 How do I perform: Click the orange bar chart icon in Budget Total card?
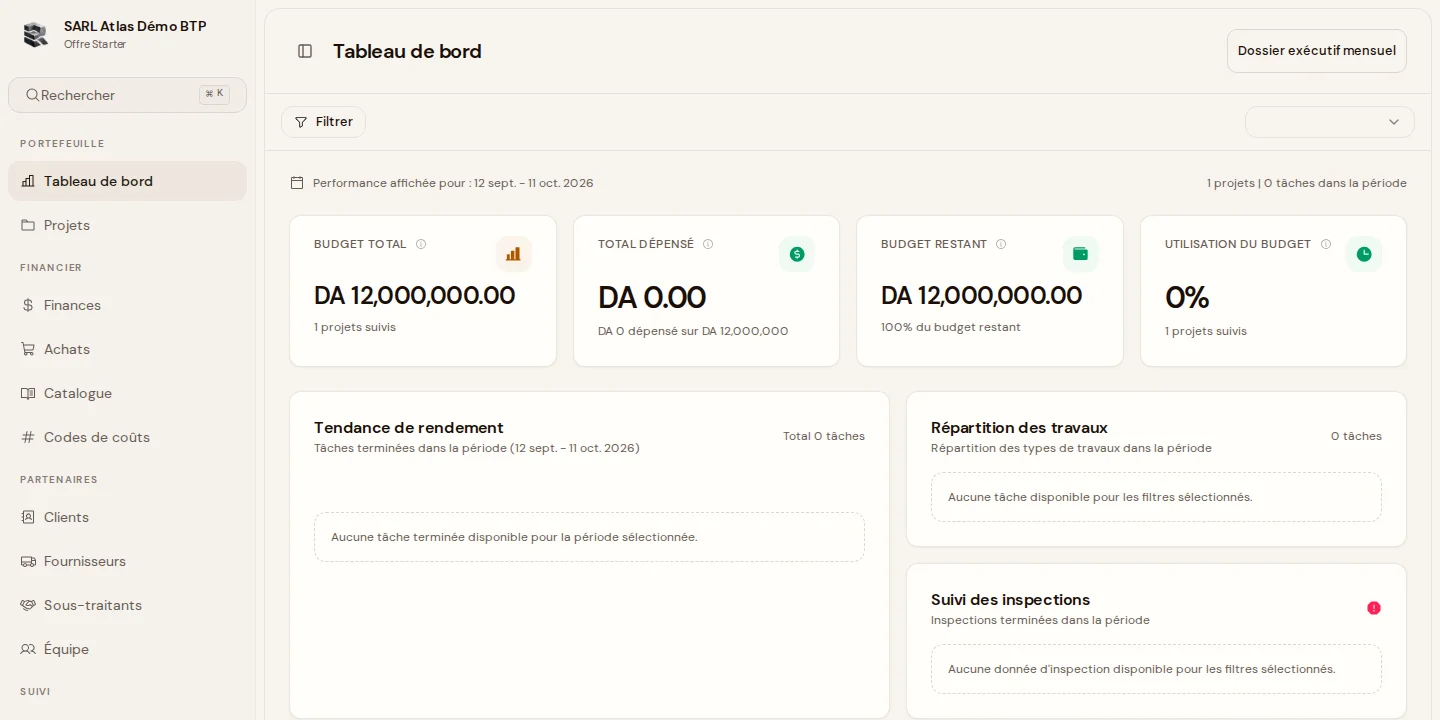pyautogui.click(x=513, y=254)
